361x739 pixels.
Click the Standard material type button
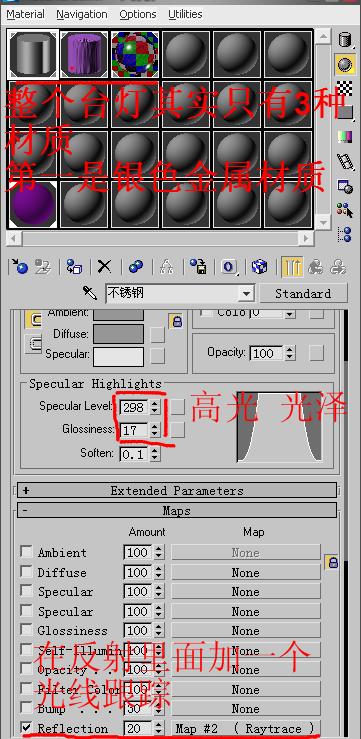(x=303, y=293)
